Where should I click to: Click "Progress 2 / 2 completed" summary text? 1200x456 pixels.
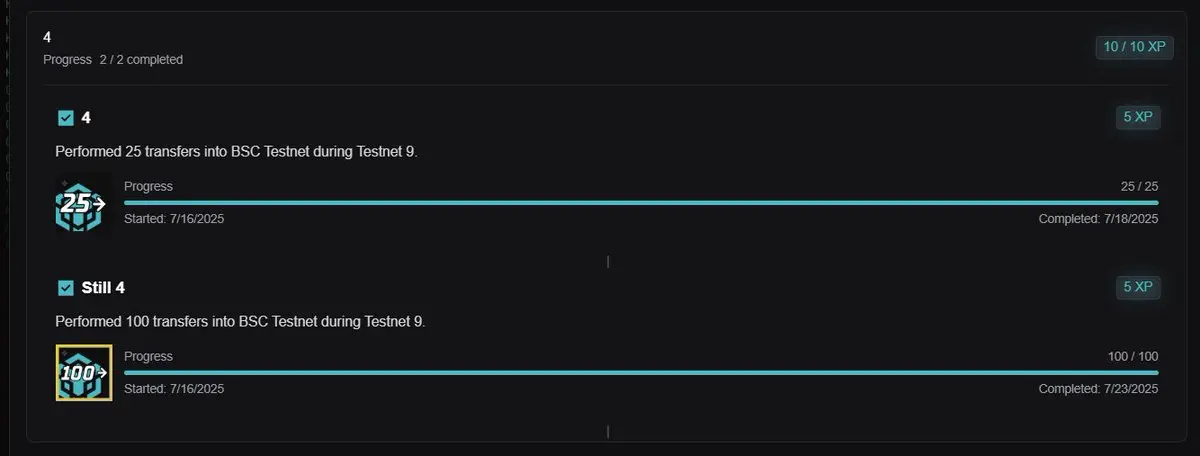113,60
